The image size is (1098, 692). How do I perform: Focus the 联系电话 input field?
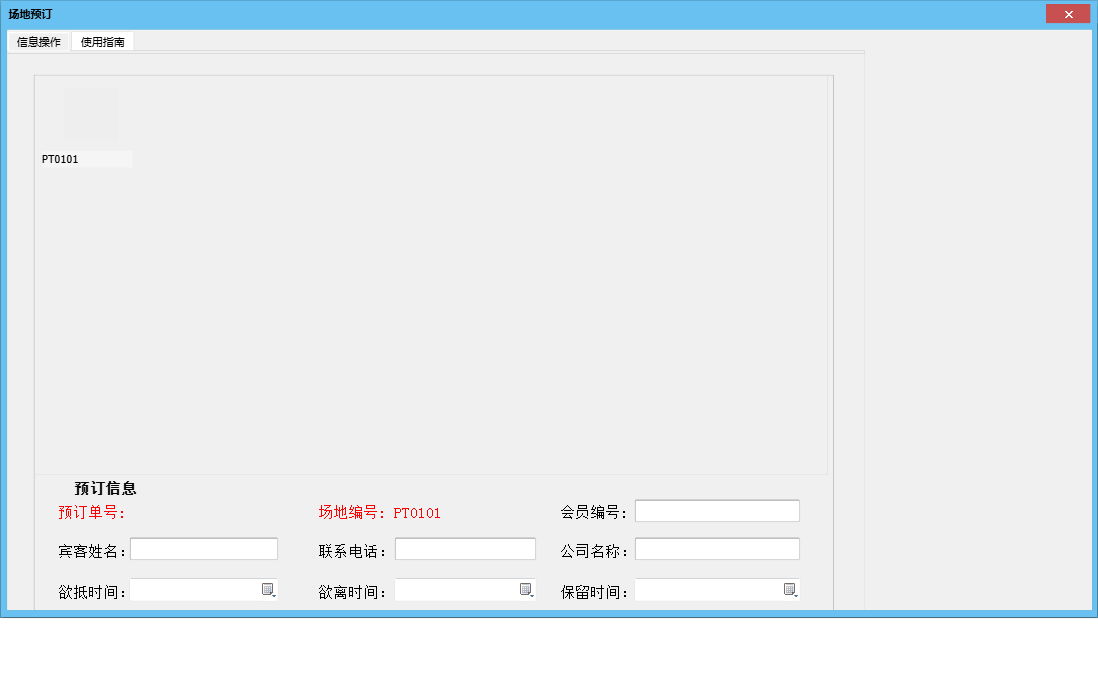pyautogui.click(x=465, y=549)
